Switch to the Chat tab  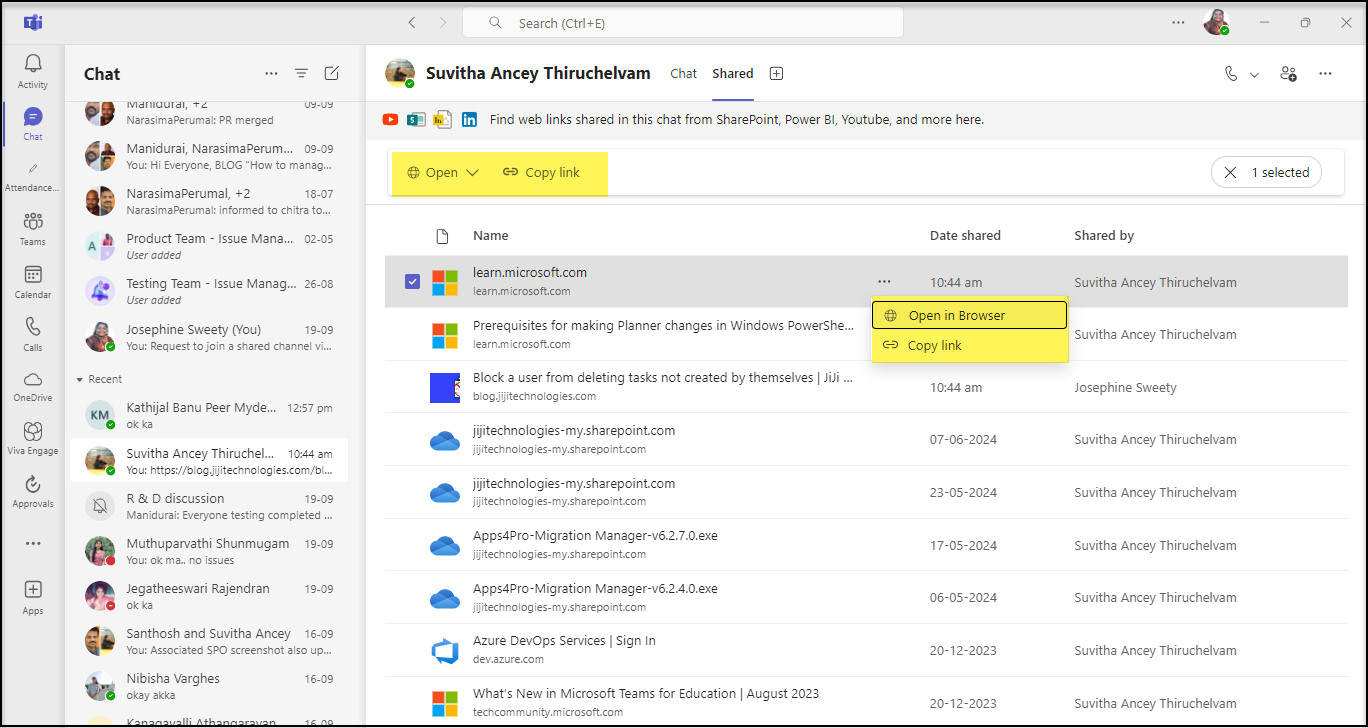click(684, 73)
